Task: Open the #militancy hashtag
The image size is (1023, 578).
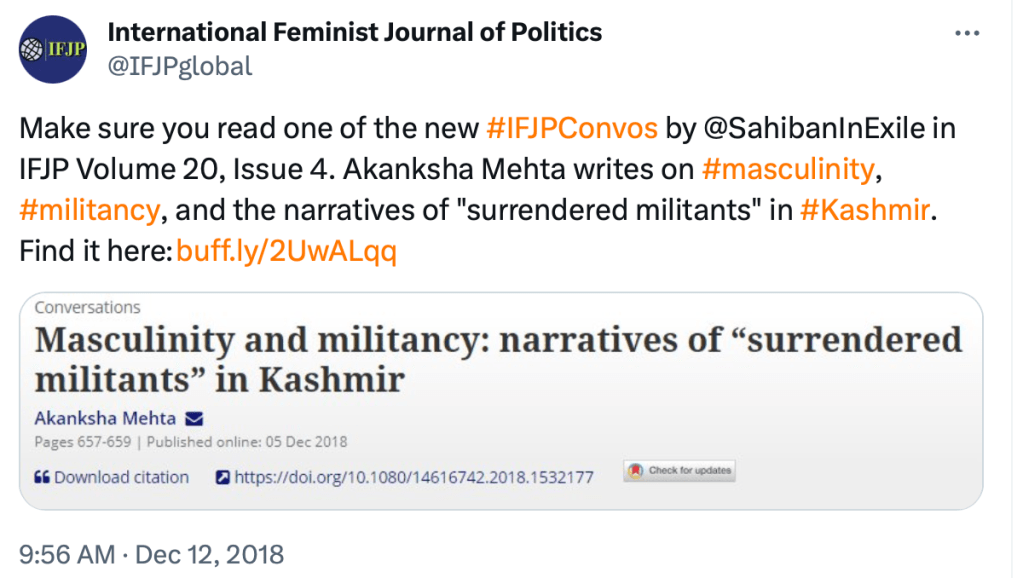Action: pyautogui.click(x=89, y=211)
